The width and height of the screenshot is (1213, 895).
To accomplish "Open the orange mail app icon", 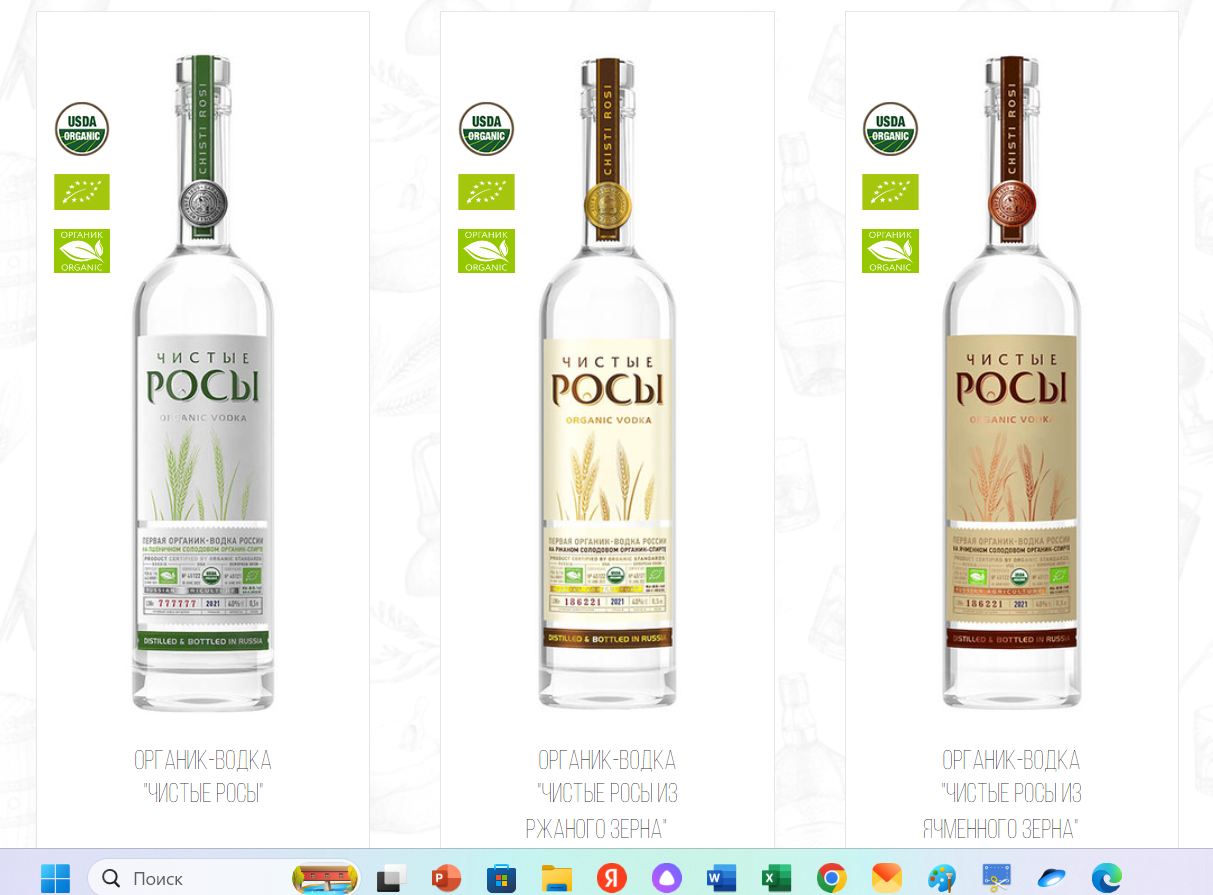I will pyautogui.click(x=886, y=878).
